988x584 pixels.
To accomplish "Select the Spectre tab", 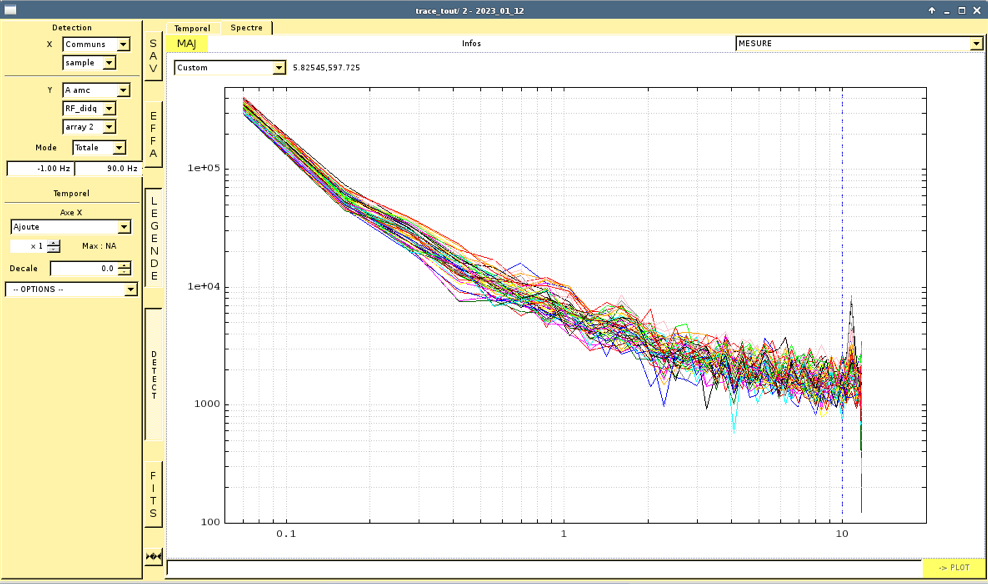I will [x=246, y=28].
